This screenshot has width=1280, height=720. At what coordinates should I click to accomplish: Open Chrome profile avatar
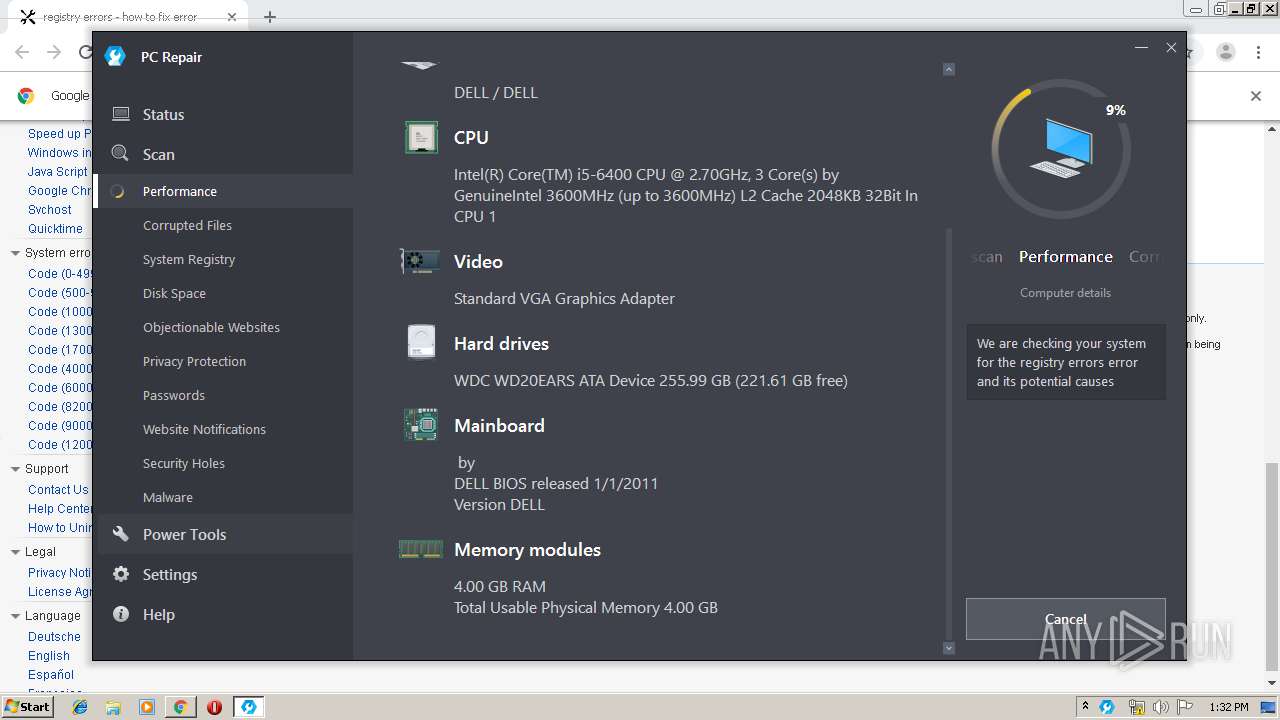[x=1226, y=52]
